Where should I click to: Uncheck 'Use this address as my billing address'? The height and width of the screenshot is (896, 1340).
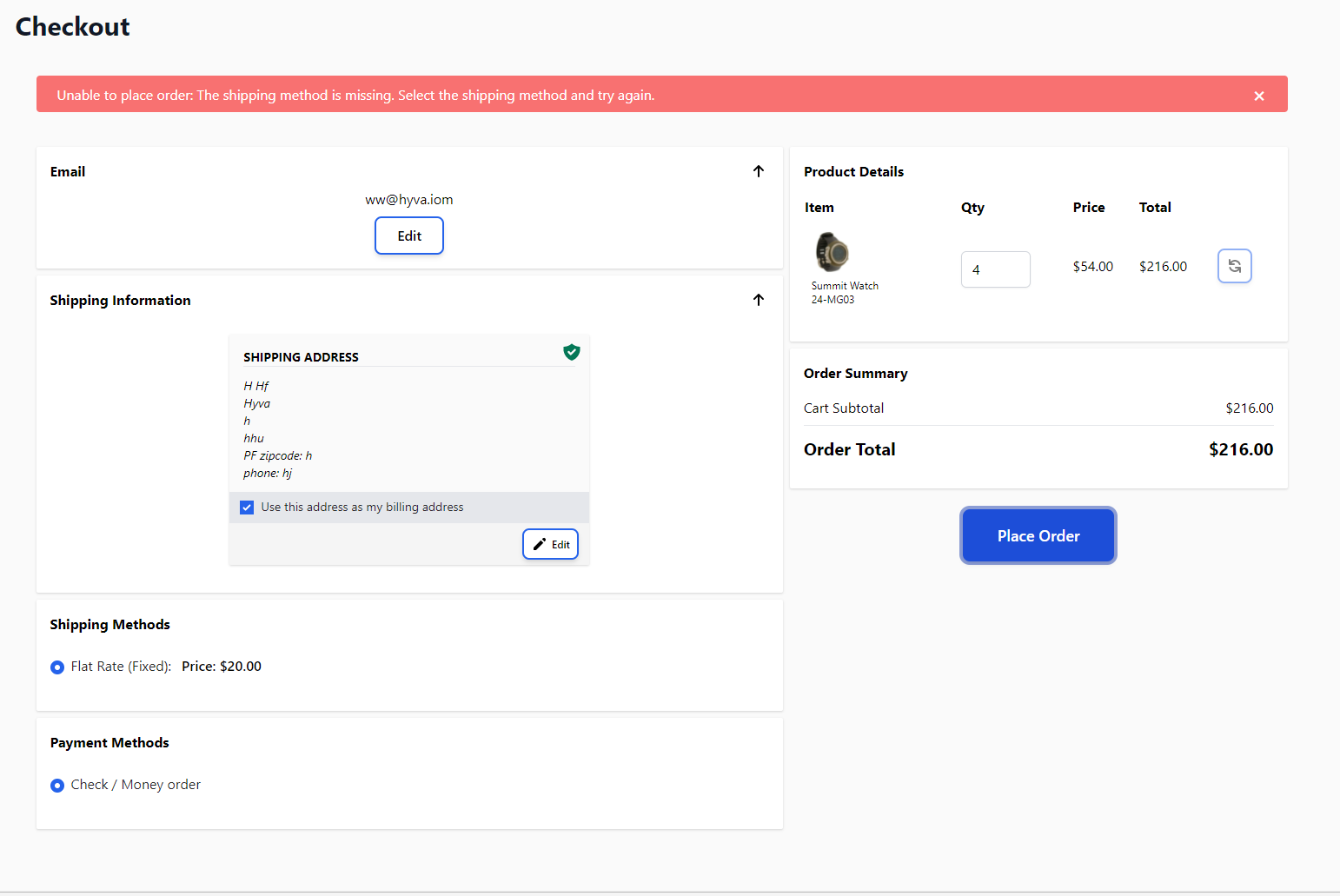[247, 507]
